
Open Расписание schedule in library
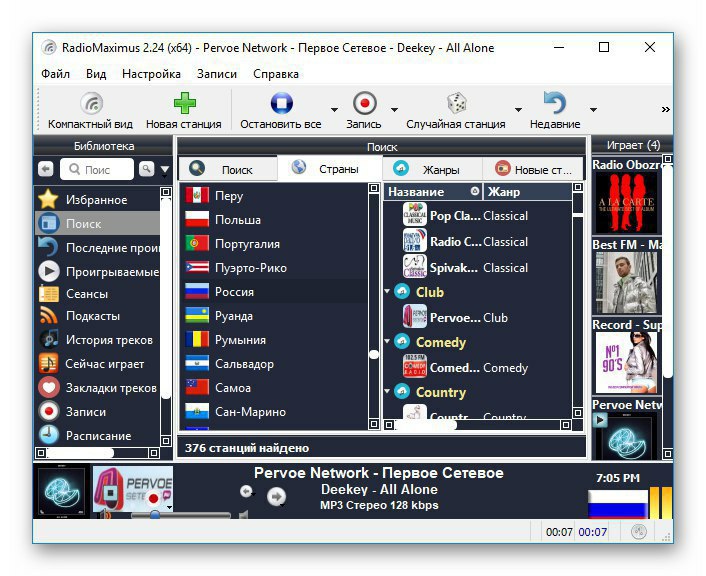tap(98, 435)
